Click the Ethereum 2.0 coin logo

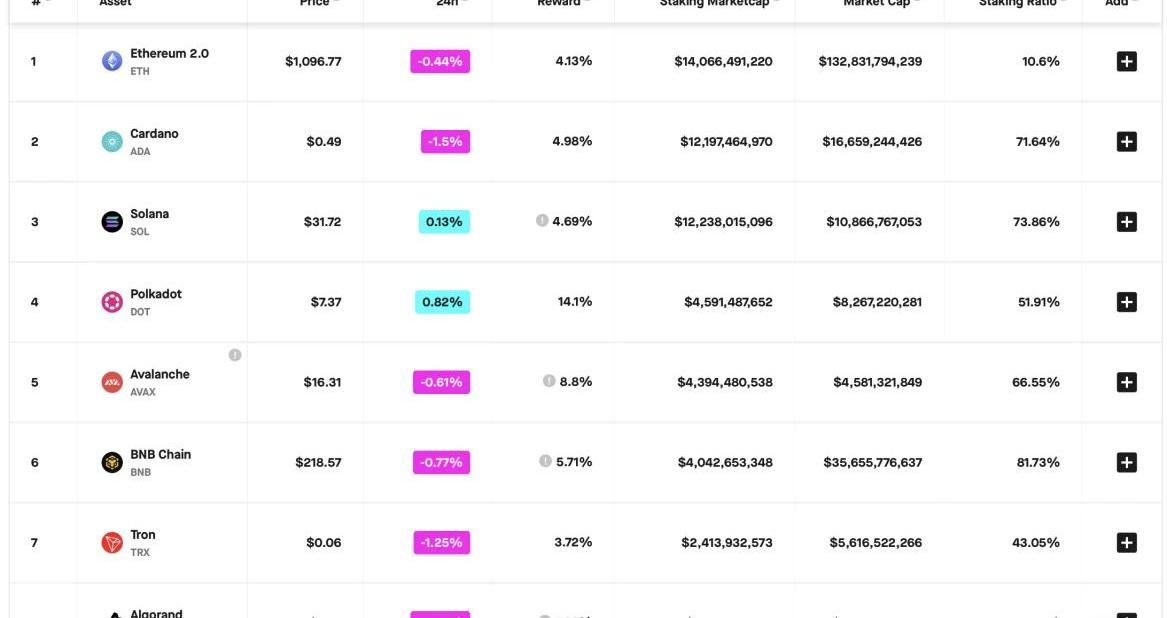point(112,61)
